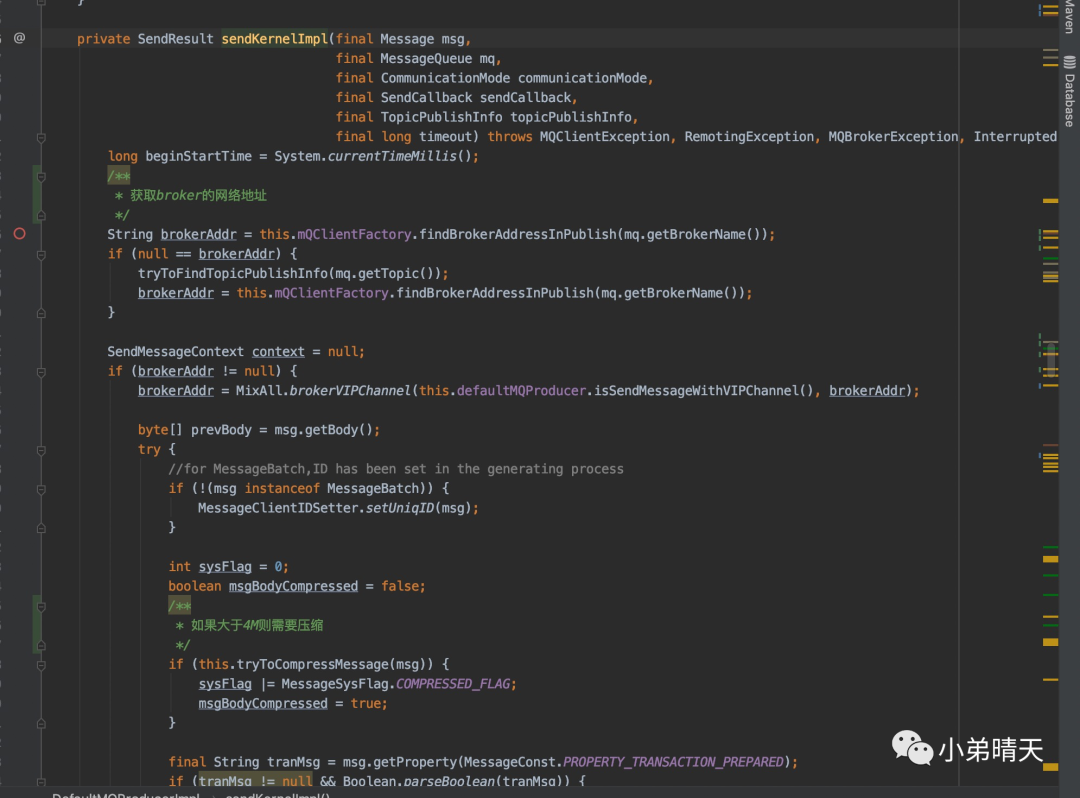Click isSendMessageWithVIPChannel in the code

[x=696, y=391]
